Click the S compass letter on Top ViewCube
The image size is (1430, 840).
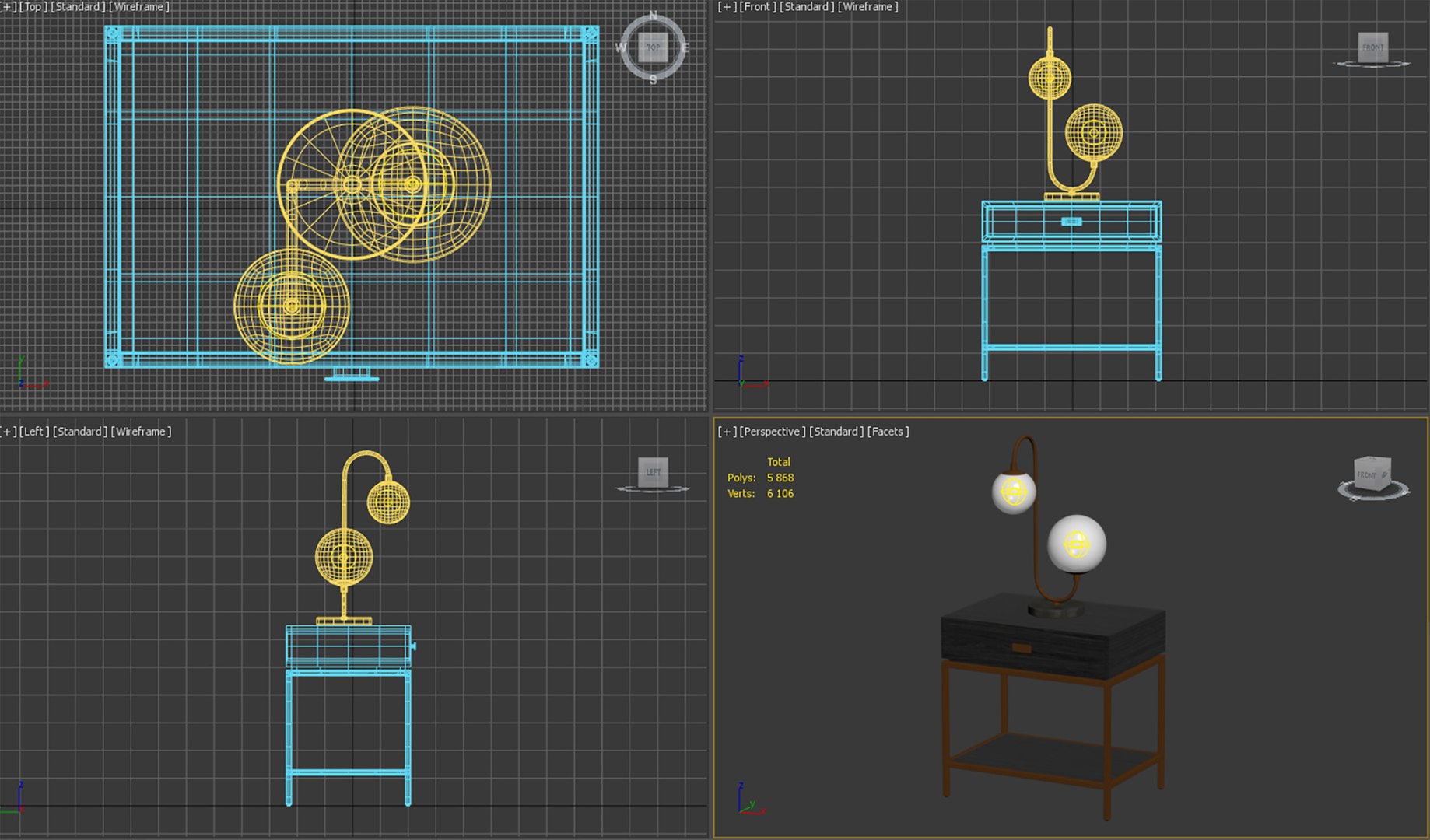coord(653,79)
